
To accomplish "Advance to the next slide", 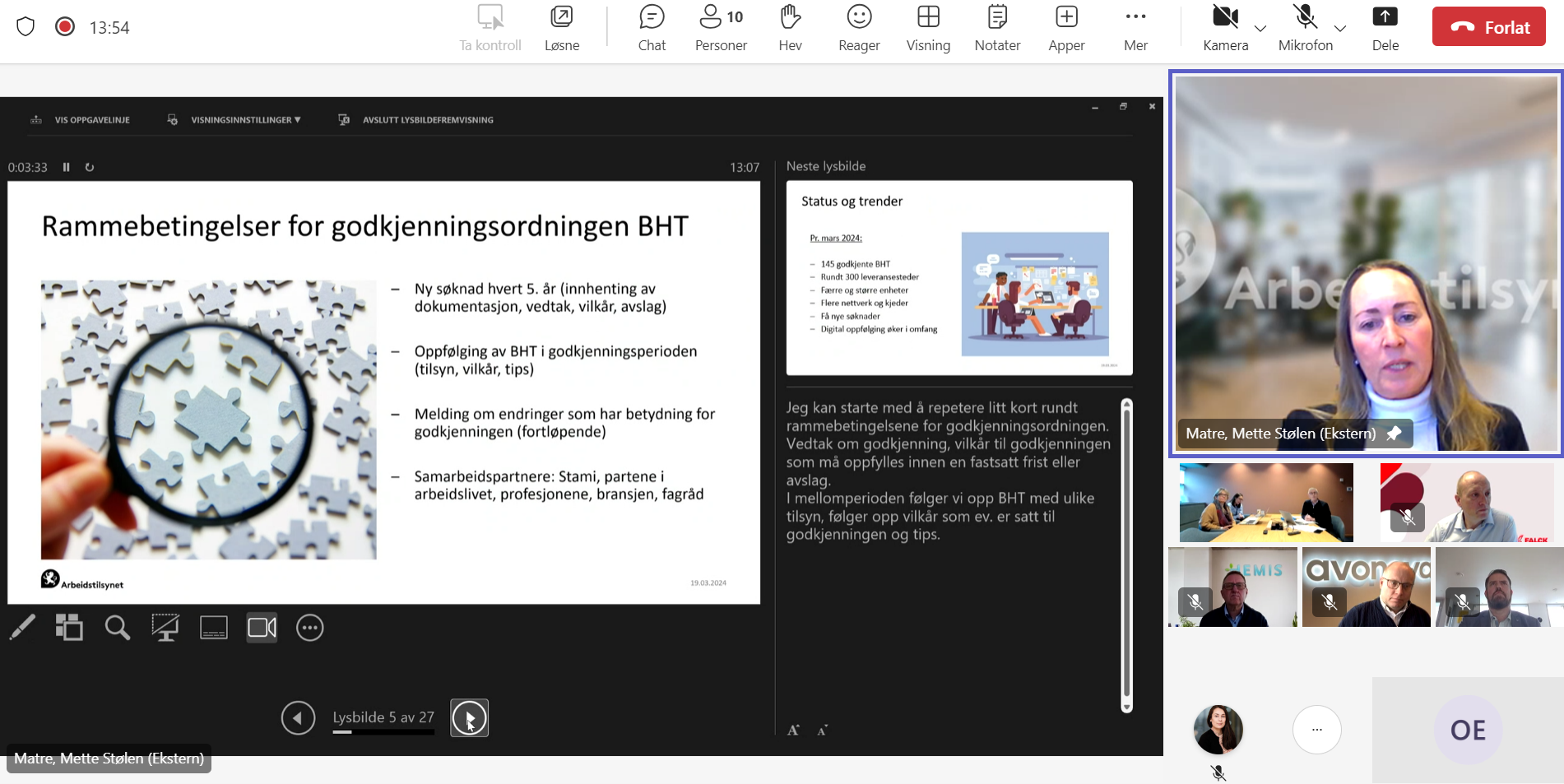I will coord(469,718).
